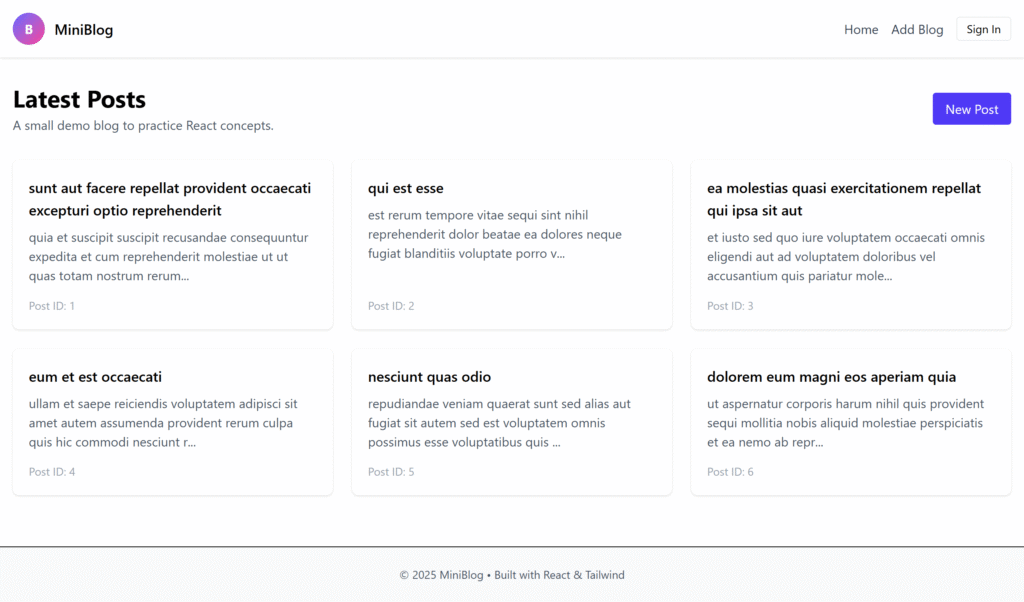1024x602 pixels.
Task: Go to the Home nav link
Action: click(x=861, y=30)
